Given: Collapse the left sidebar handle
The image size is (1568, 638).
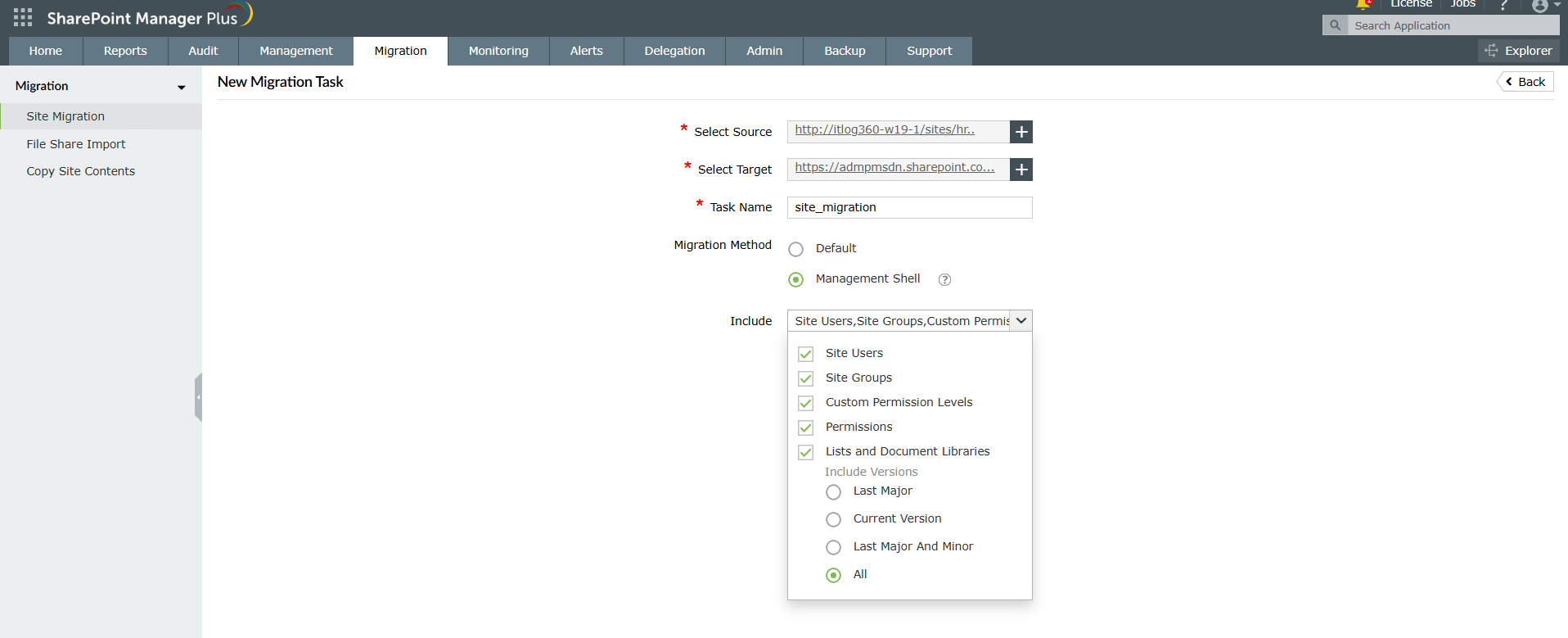Looking at the screenshot, I should pos(198,397).
